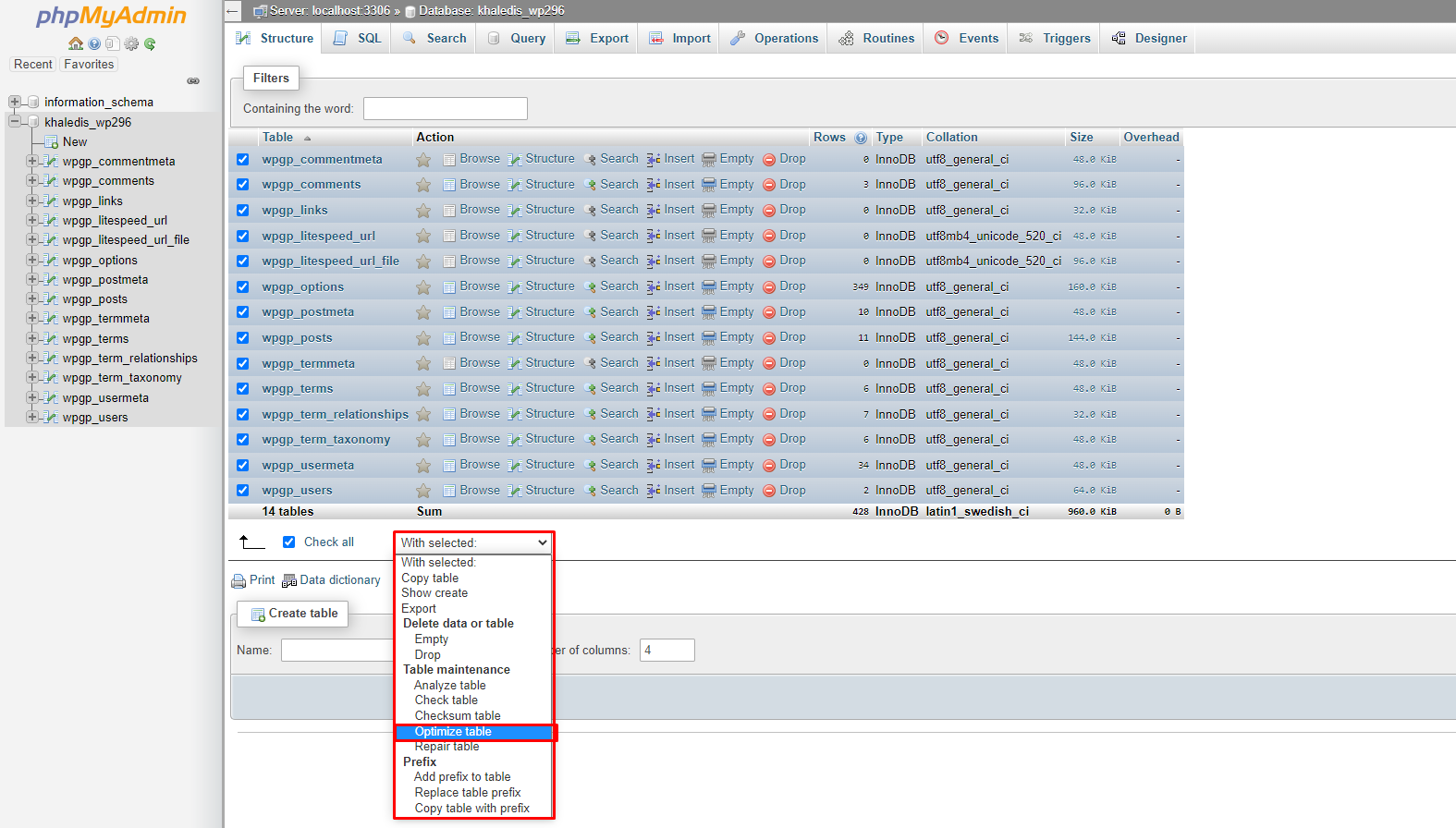Click the Print icon below the table list

click(239, 580)
